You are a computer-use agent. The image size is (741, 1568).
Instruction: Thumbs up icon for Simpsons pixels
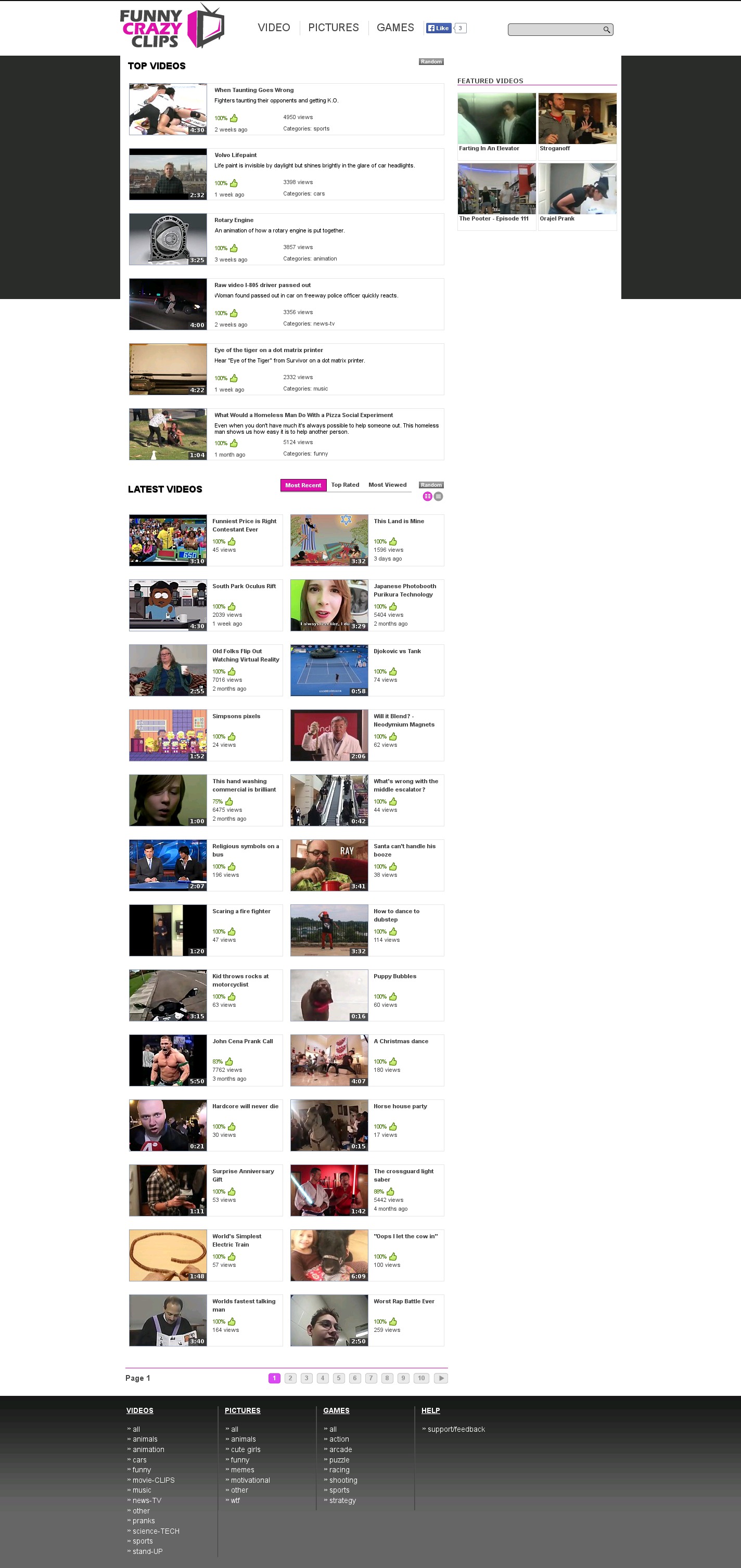(x=232, y=736)
